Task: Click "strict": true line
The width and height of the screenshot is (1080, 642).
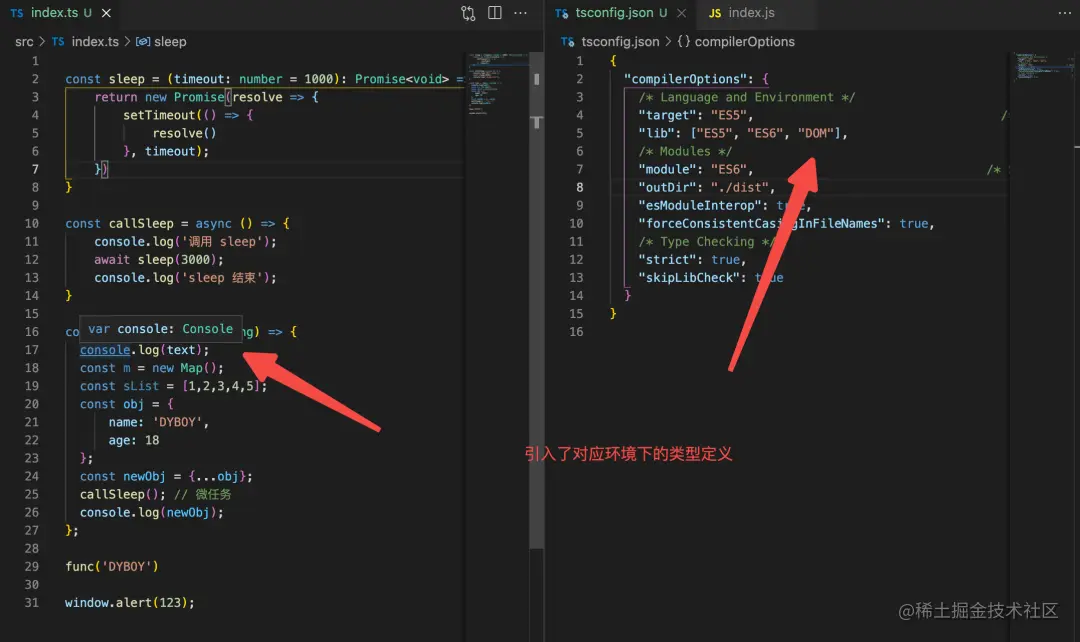Action: click(x=692, y=260)
